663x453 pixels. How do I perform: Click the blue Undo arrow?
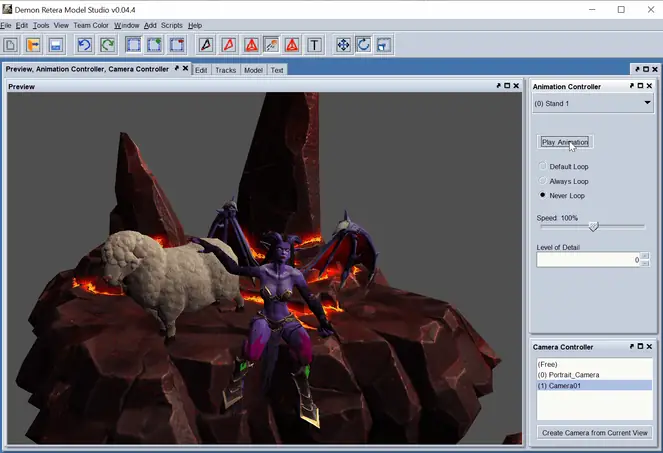(x=85, y=45)
